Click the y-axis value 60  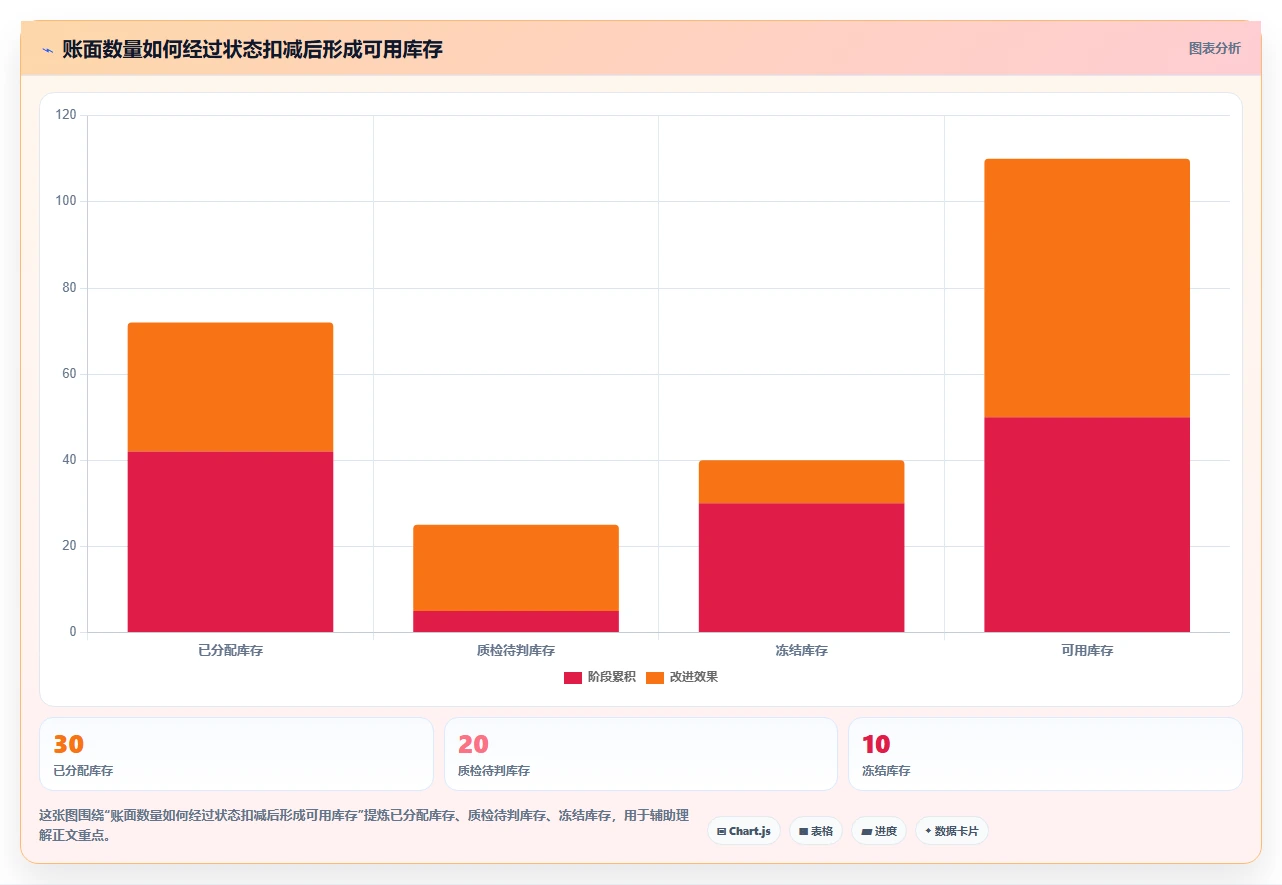69,374
